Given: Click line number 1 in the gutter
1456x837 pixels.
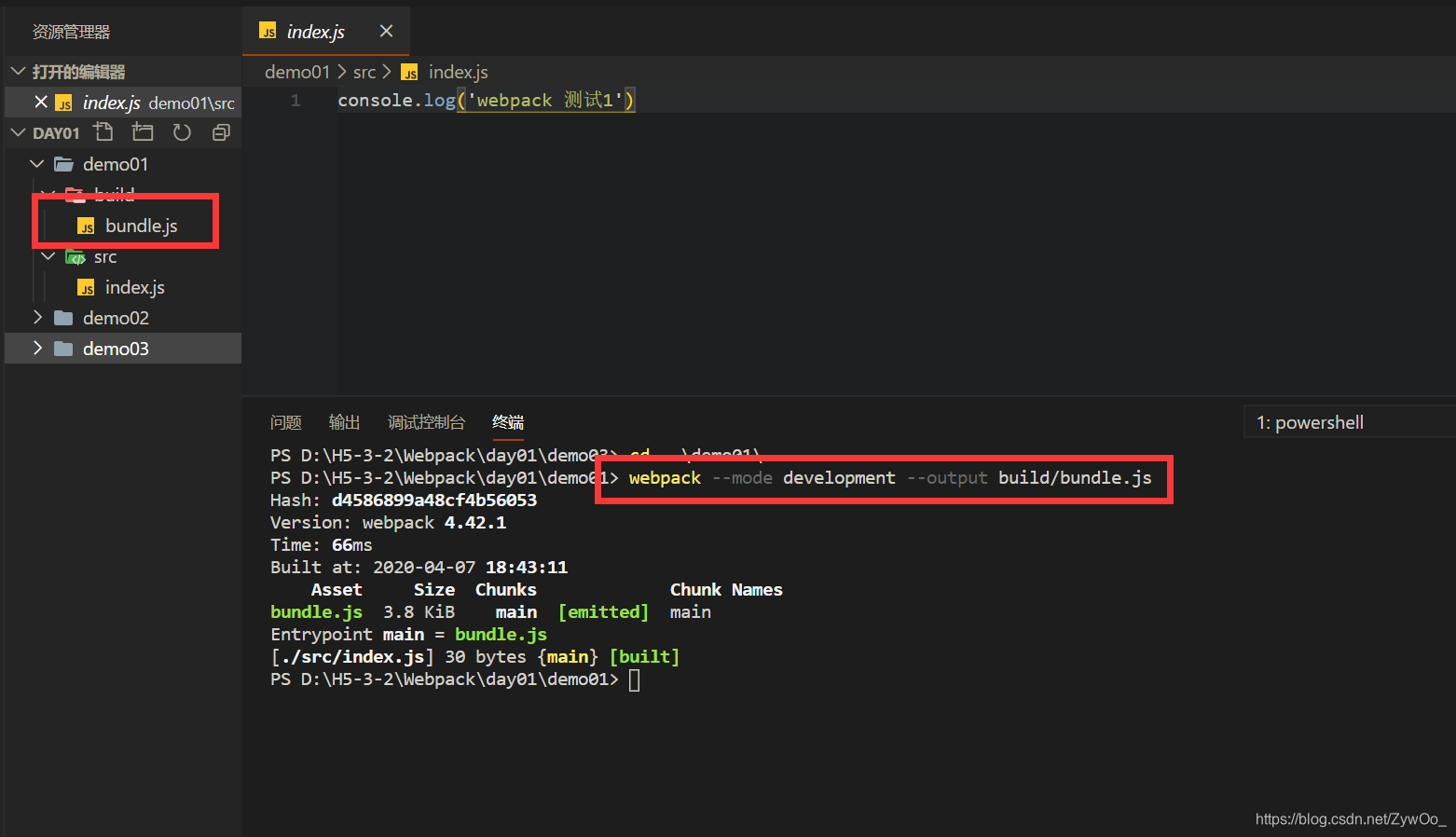Looking at the screenshot, I should (295, 100).
